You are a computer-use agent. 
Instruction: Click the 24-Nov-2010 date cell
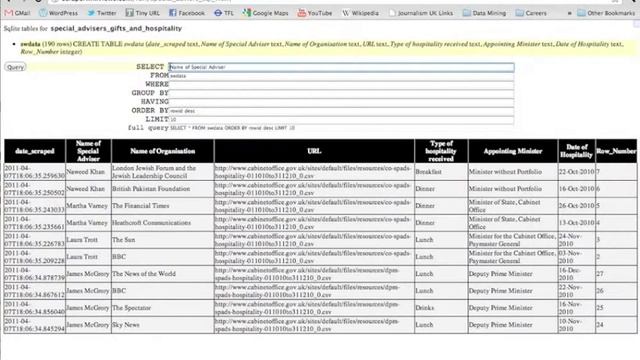[x=576, y=240]
